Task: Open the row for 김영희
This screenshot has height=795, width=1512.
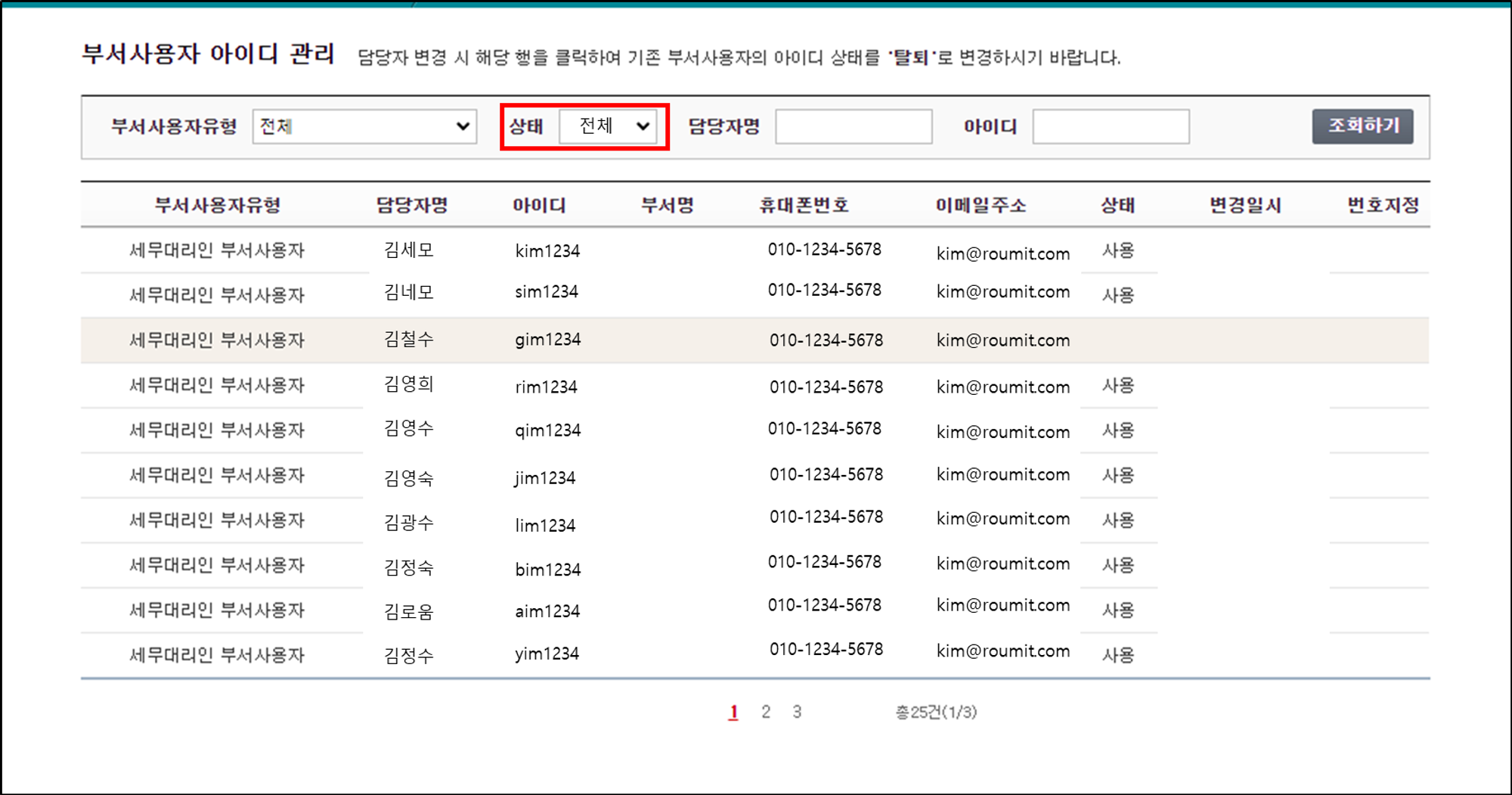Action: (409, 385)
